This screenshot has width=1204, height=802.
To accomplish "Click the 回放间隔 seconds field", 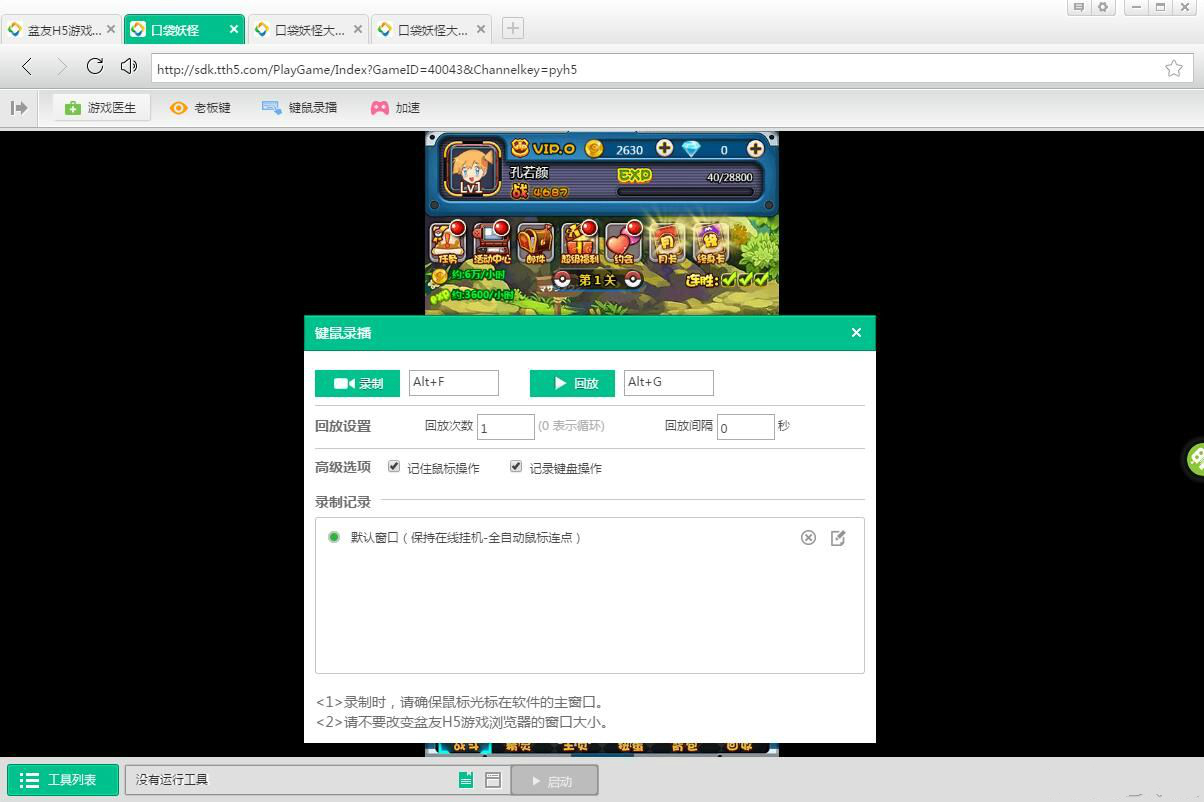I will tap(746, 427).
